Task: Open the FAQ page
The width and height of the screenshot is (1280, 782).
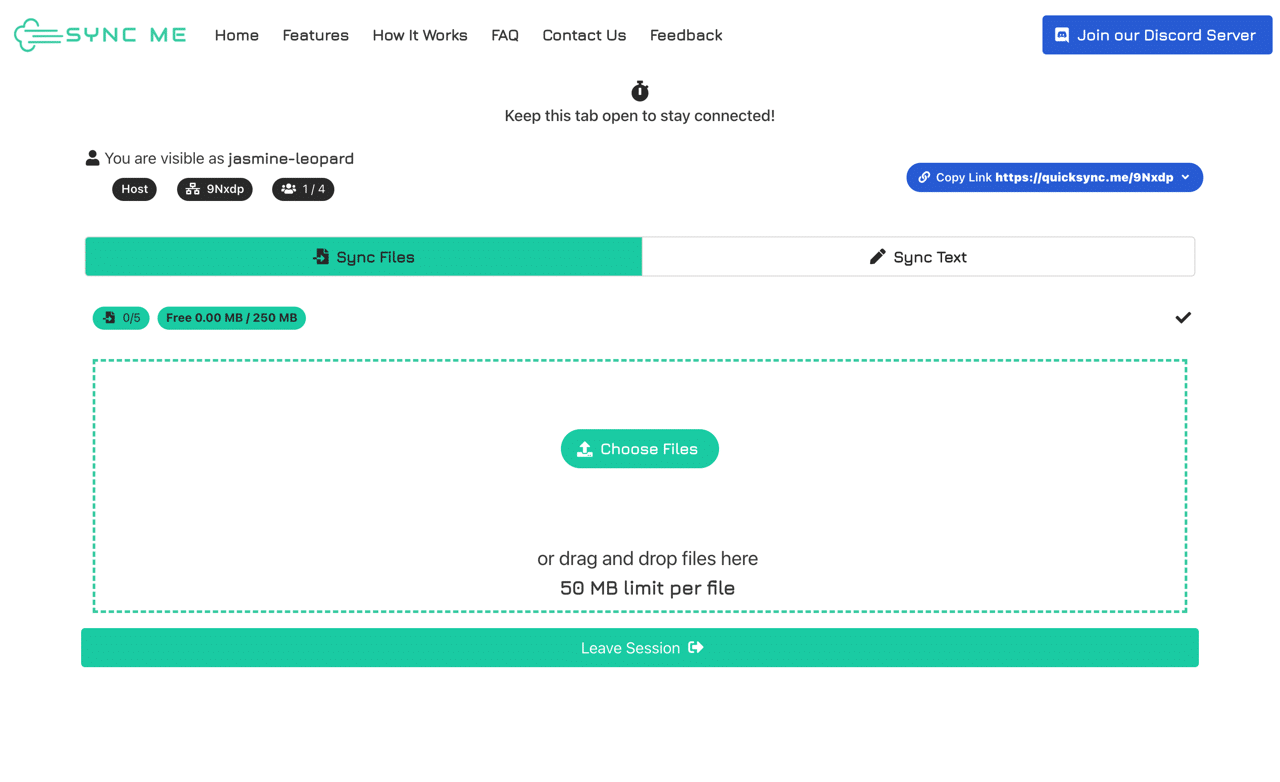Action: tap(505, 35)
